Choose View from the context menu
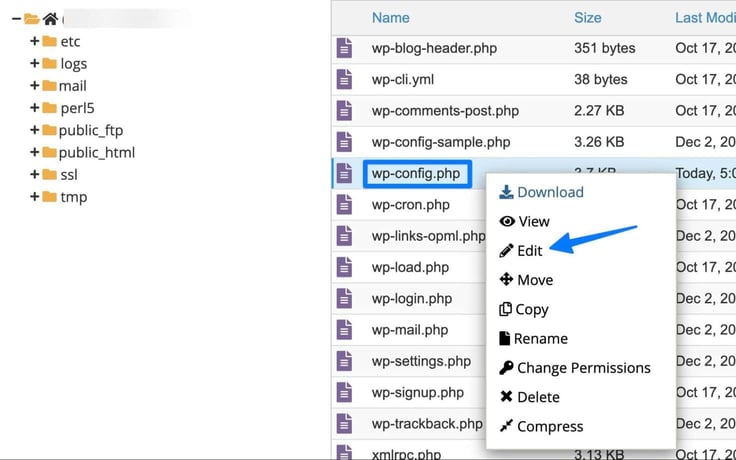 (x=525, y=221)
